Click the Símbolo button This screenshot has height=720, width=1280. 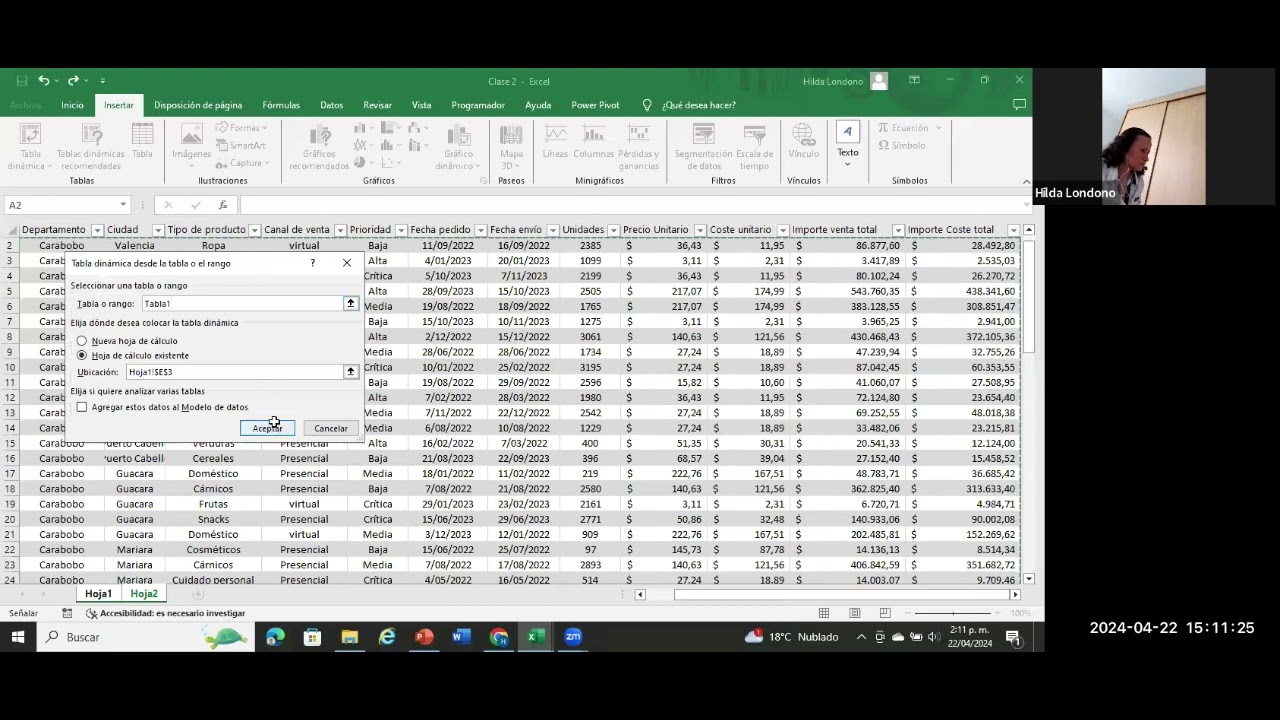point(901,146)
